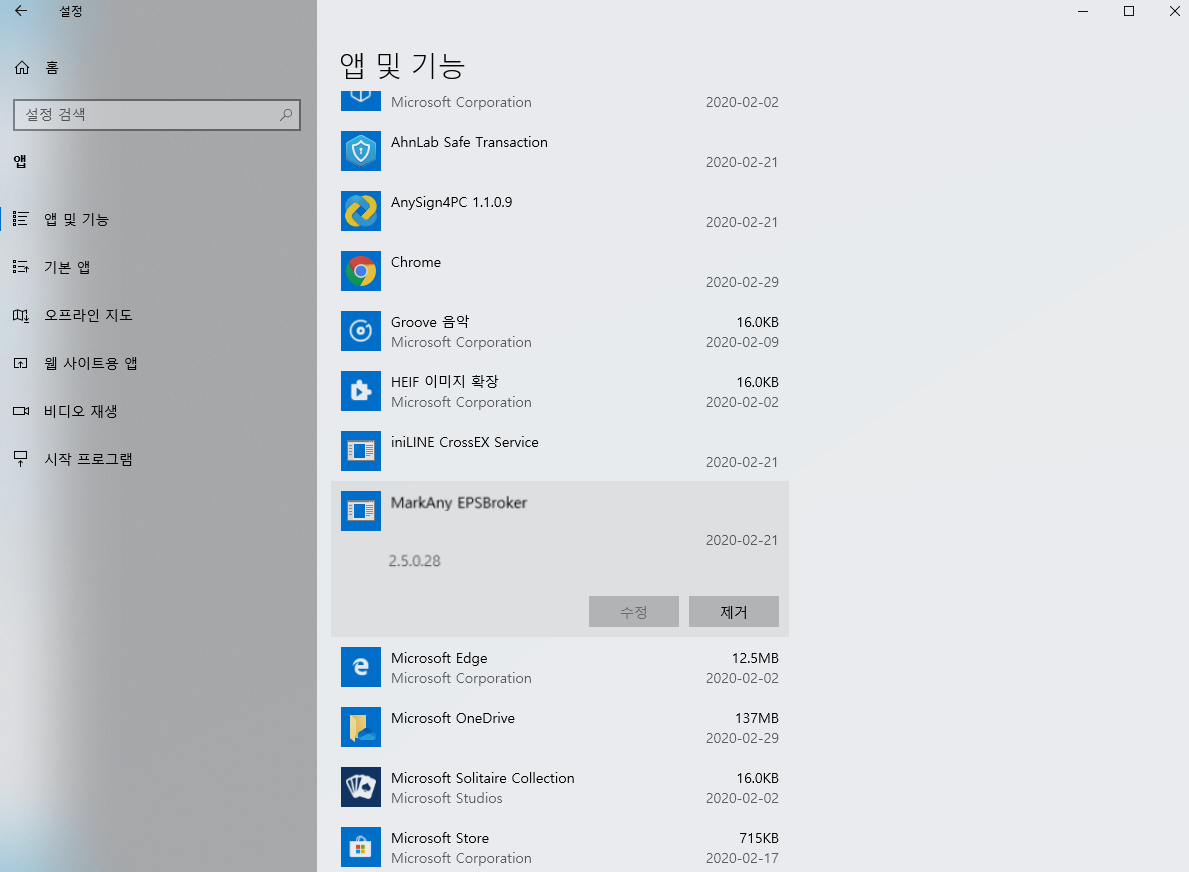Image resolution: width=1189 pixels, height=872 pixels.
Task: Click version number 2.5.0.28
Action: (x=414, y=561)
